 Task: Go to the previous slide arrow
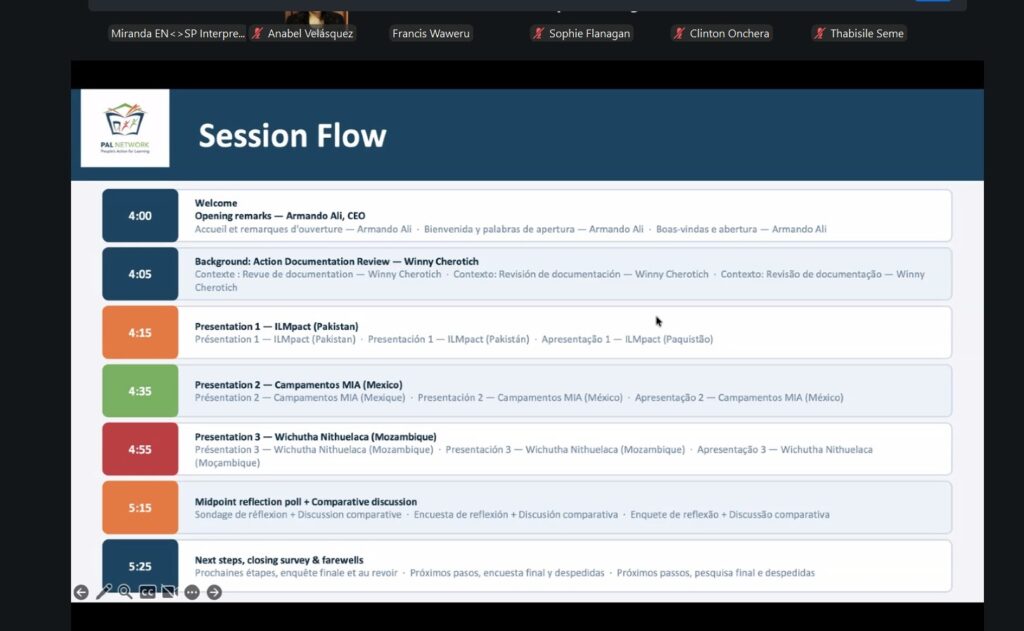(81, 592)
